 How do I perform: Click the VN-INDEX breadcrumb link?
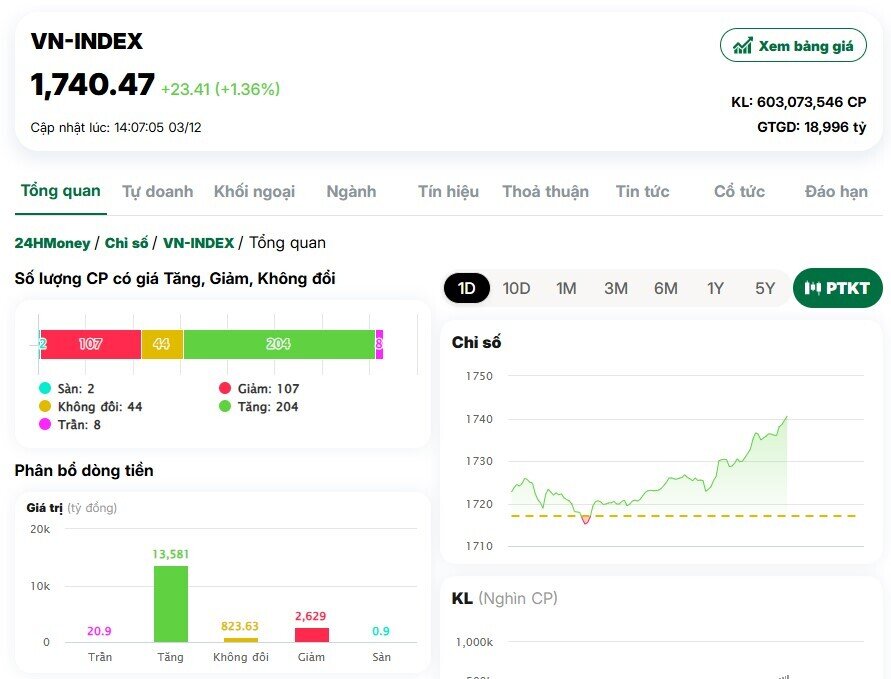pos(198,243)
